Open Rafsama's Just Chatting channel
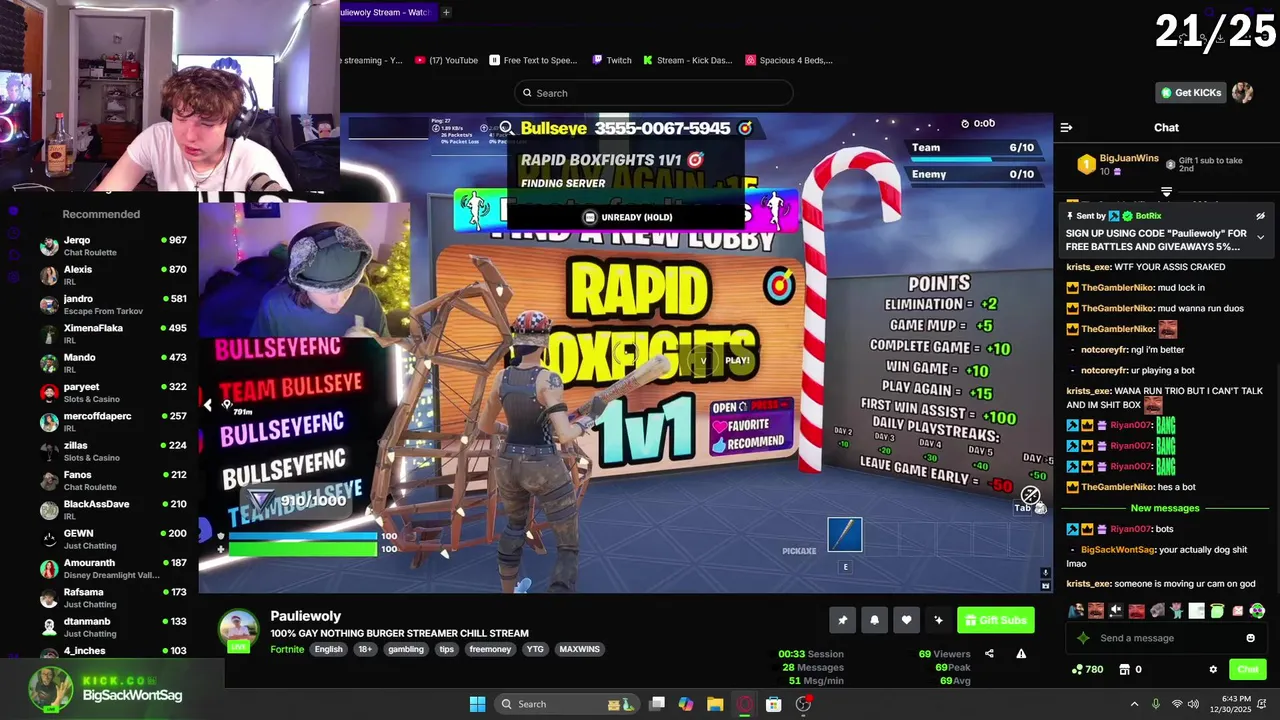This screenshot has height=720, width=1280. point(113,597)
